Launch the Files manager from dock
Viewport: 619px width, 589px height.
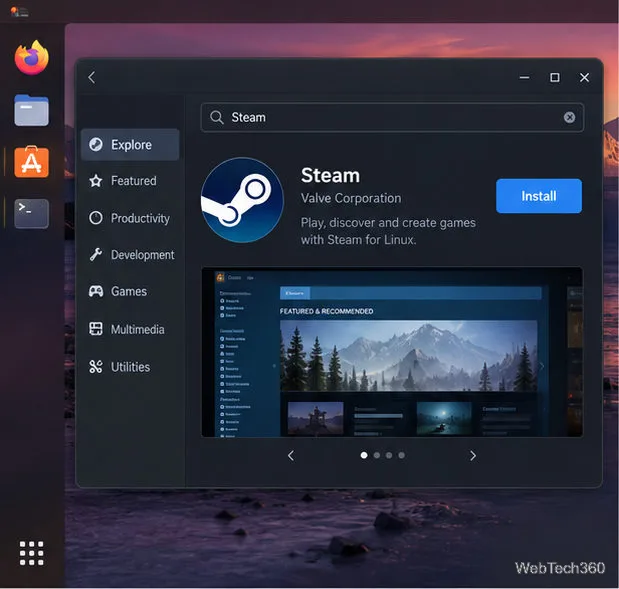tap(32, 110)
